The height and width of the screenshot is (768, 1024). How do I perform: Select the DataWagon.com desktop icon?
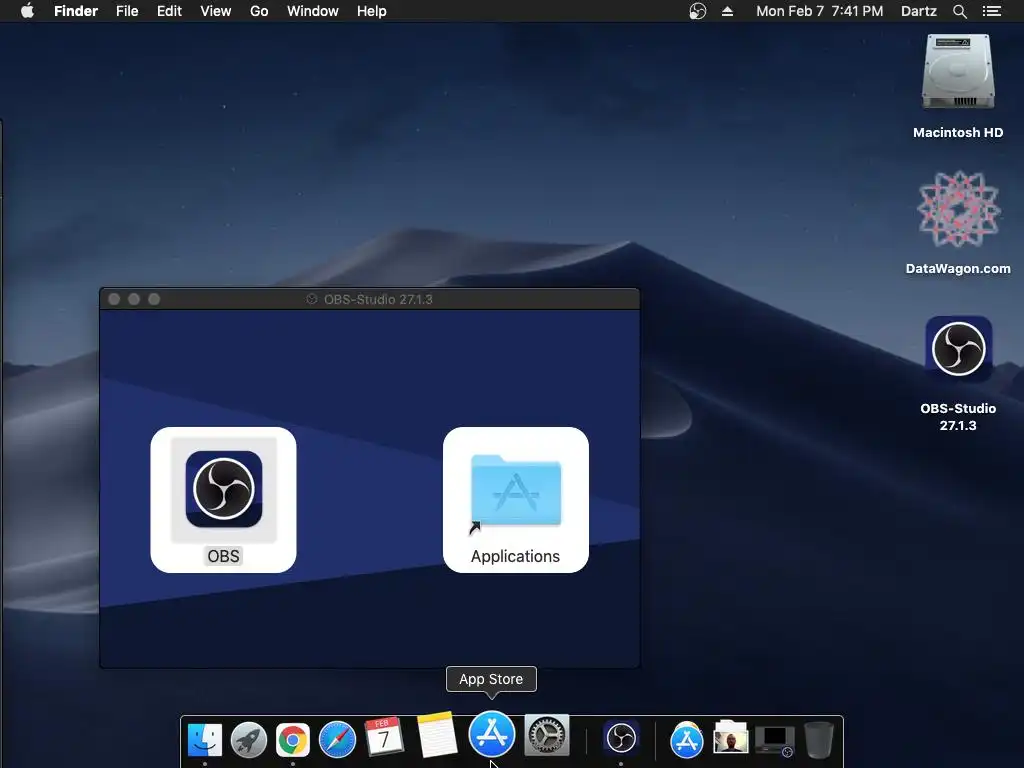[958, 210]
